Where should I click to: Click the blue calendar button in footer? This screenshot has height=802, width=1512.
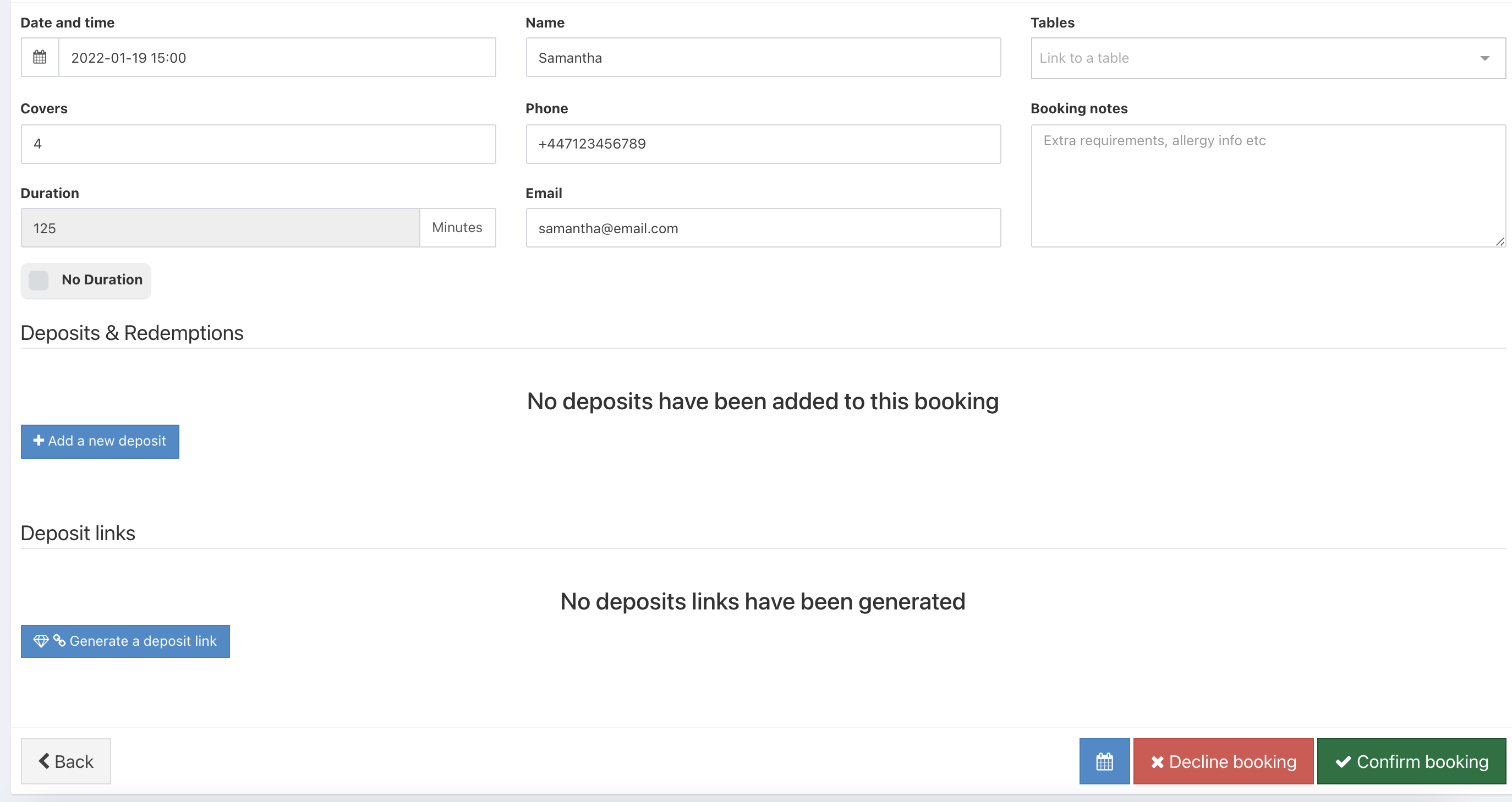pyautogui.click(x=1104, y=761)
